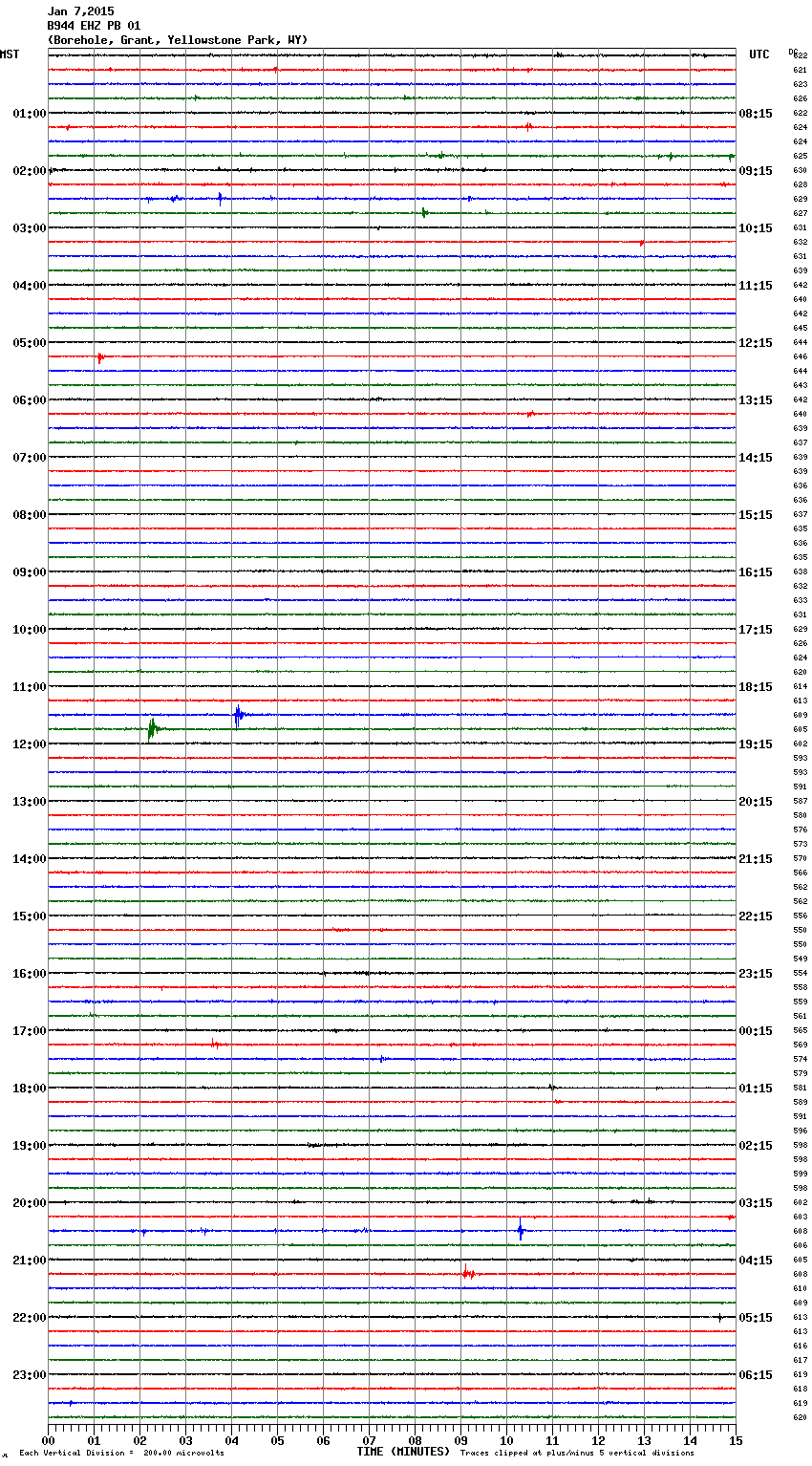812x1466 pixels.
Task: Select the 20:00 MST time label
Action: pos(29,1203)
